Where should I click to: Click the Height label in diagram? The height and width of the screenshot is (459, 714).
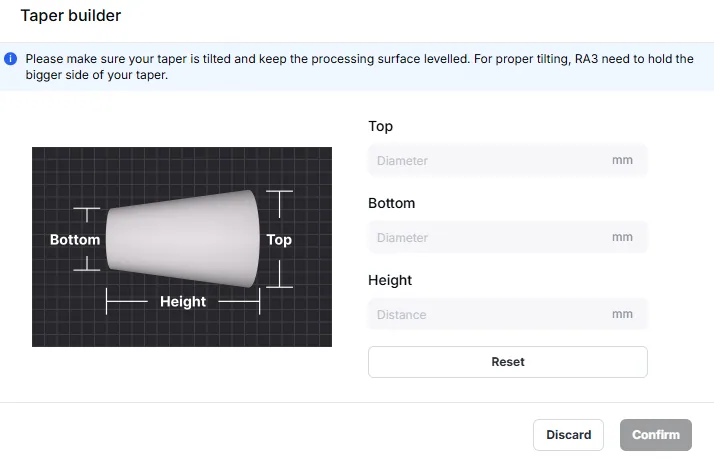pyautogui.click(x=183, y=301)
